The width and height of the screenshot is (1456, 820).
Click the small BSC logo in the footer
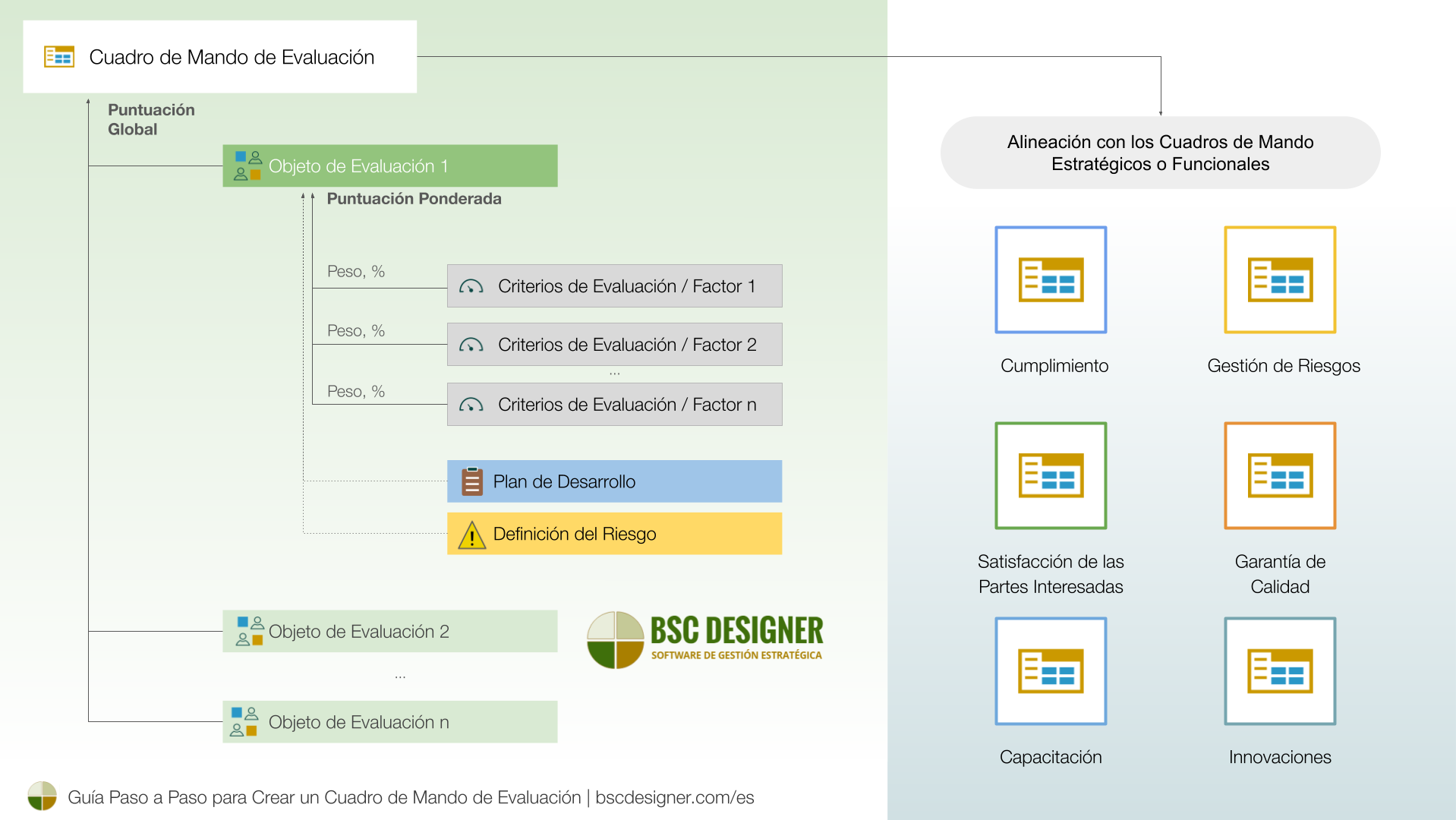(43, 796)
